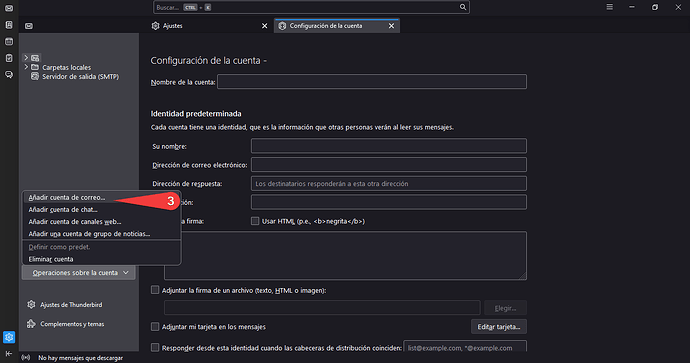Collapse the spaces toolbar arrow icon
Screen dimensions: 690x363
pyautogui.click(x=9, y=353)
